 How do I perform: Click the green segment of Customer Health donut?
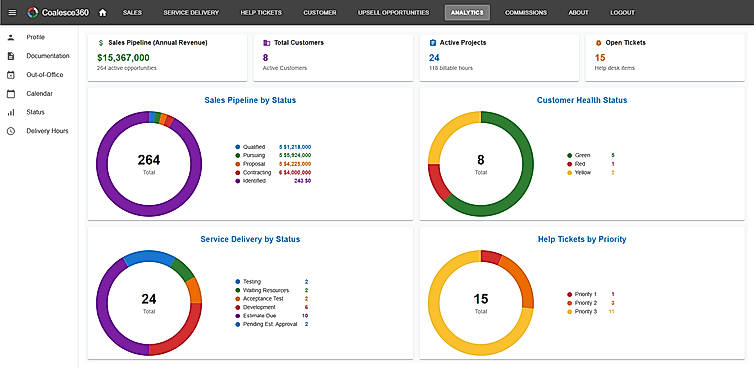coord(528,164)
